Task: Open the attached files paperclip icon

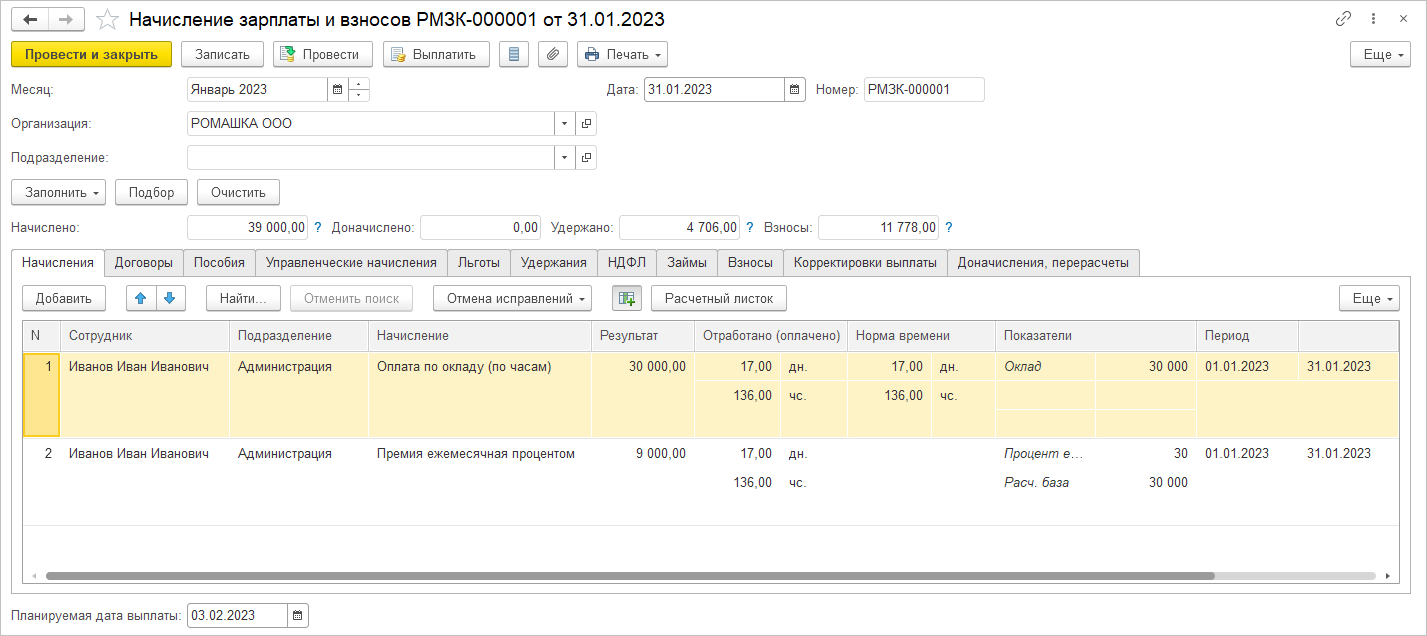Action: pos(553,55)
